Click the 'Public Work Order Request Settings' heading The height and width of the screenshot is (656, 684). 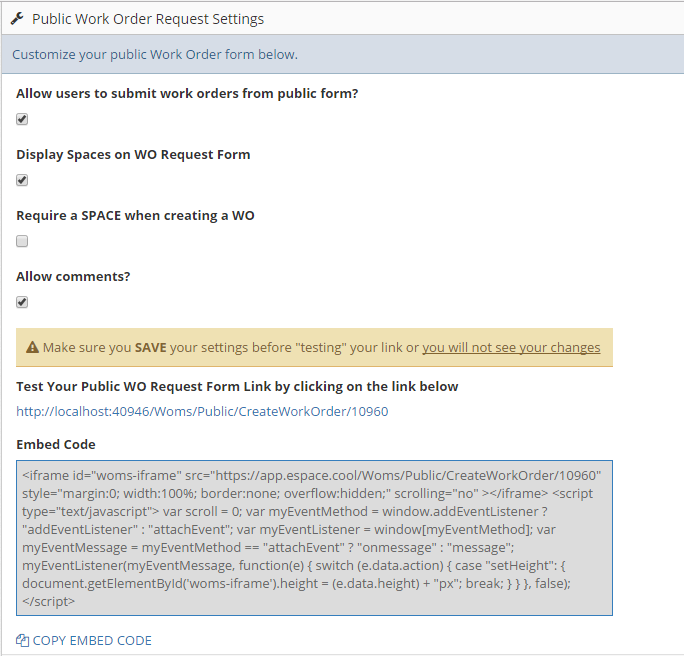tap(148, 19)
